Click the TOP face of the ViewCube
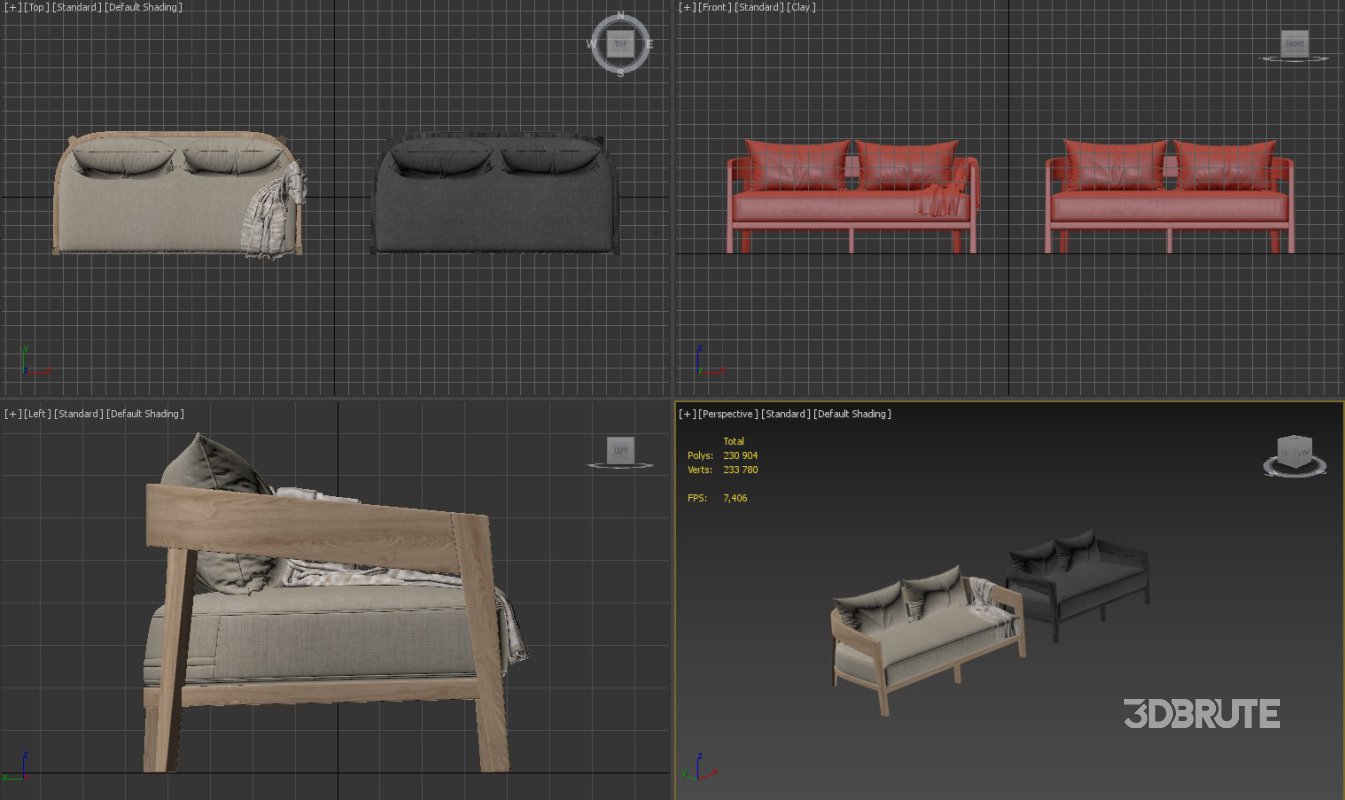The image size is (1345, 800). tap(619, 43)
